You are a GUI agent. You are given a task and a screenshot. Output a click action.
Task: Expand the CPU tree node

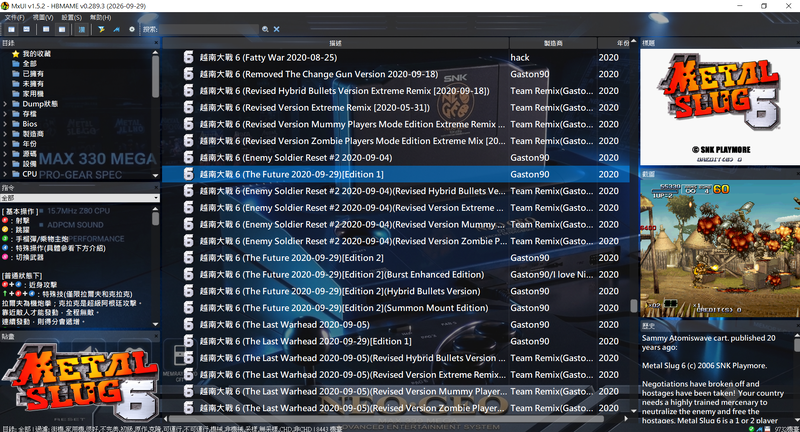point(5,174)
